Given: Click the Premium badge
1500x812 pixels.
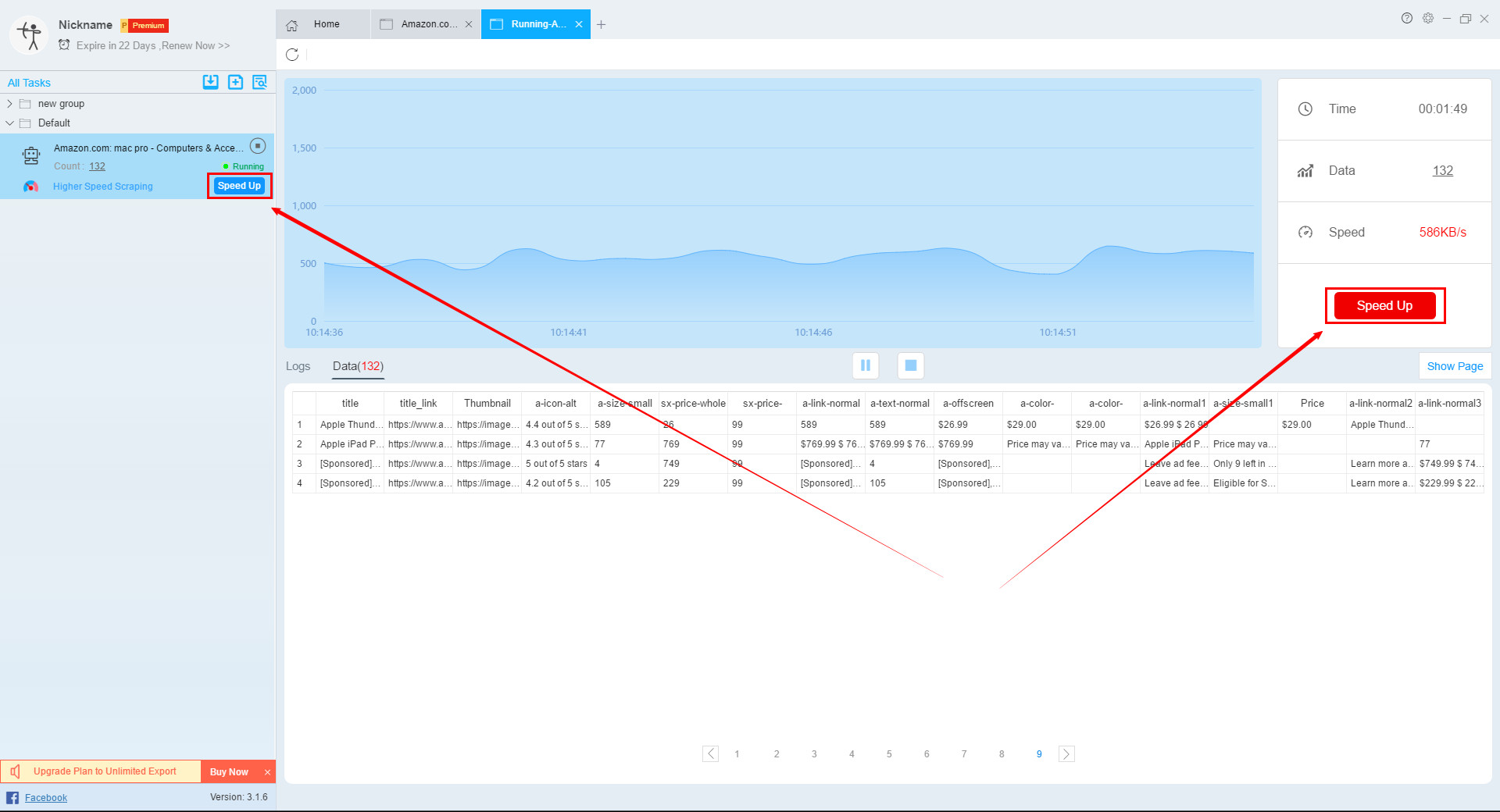Looking at the screenshot, I should [x=145, y=26].
